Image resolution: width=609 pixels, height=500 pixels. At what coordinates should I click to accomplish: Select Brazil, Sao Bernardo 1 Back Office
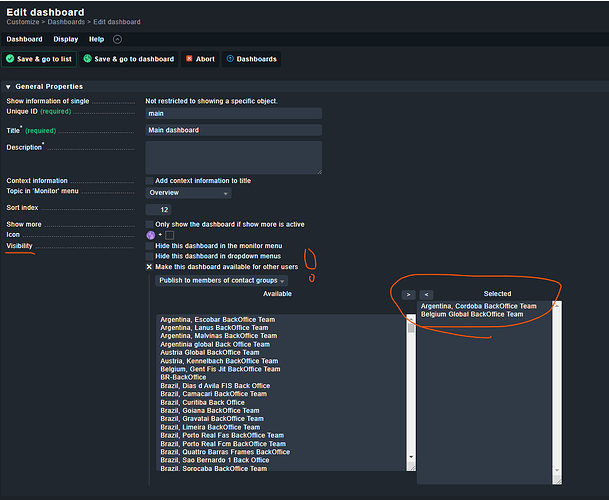click(215, 460)
